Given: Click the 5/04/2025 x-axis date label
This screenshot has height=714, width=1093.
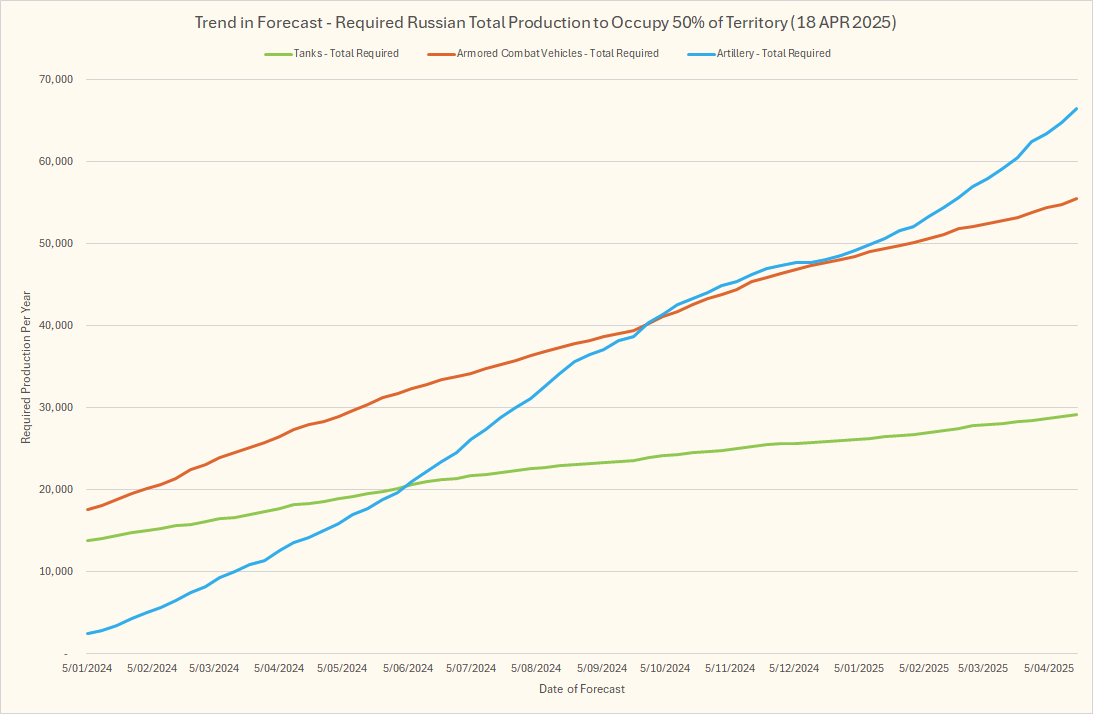Looking at the screenshot, I should (x=1048, y=668).
